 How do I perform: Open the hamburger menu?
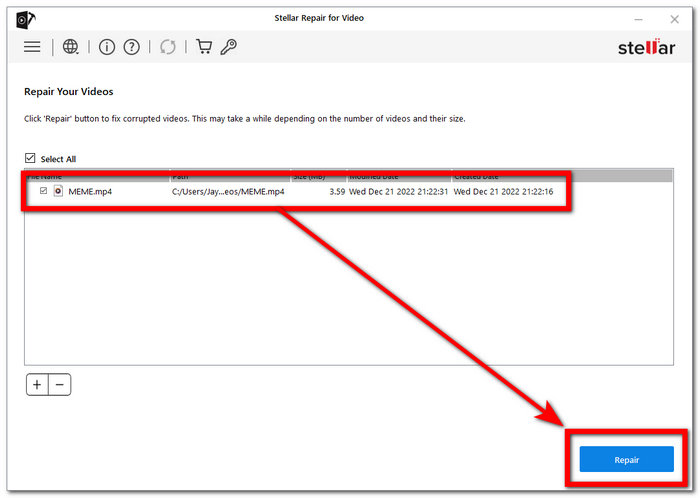point(32,47)
